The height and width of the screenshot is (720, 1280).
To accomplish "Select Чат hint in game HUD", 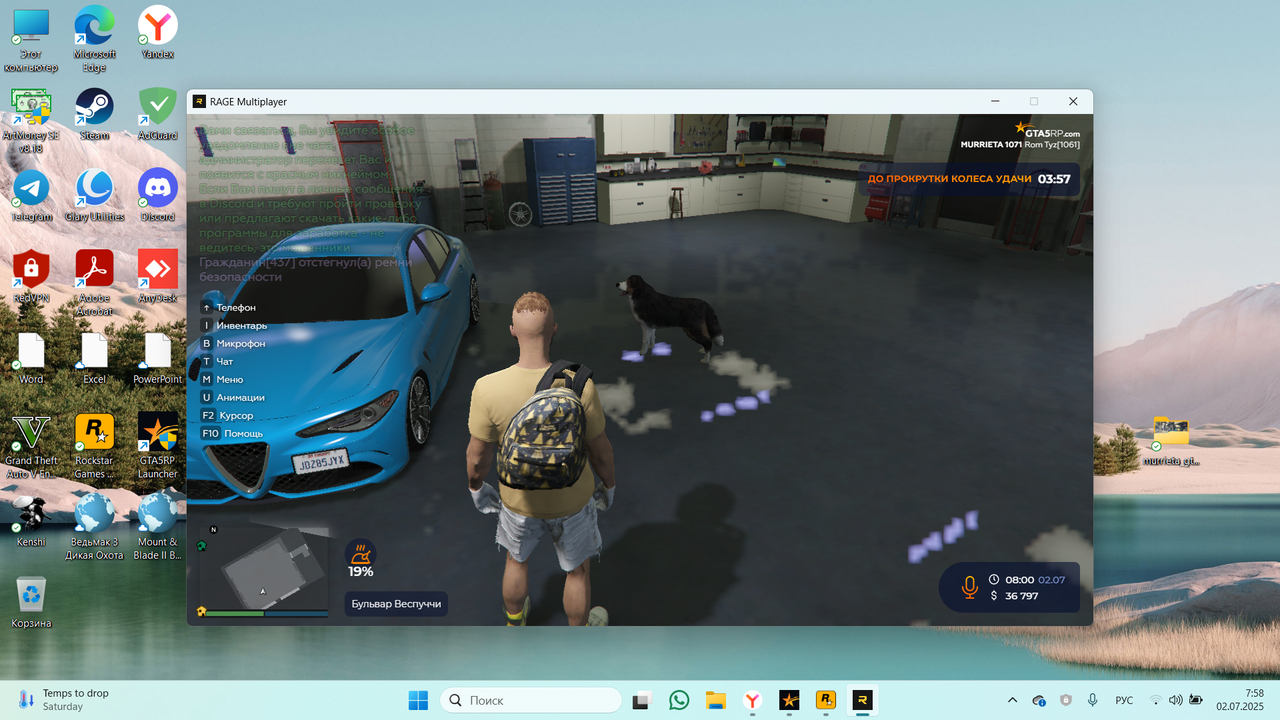I will tap(217, 361).
